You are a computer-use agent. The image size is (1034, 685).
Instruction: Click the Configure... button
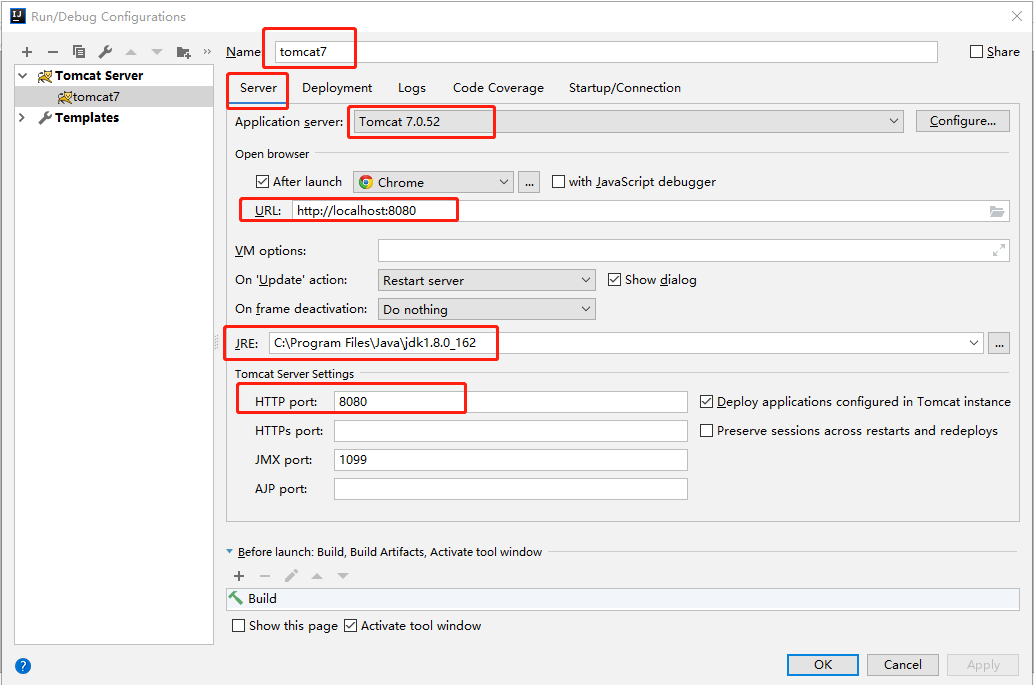point(963,121)
